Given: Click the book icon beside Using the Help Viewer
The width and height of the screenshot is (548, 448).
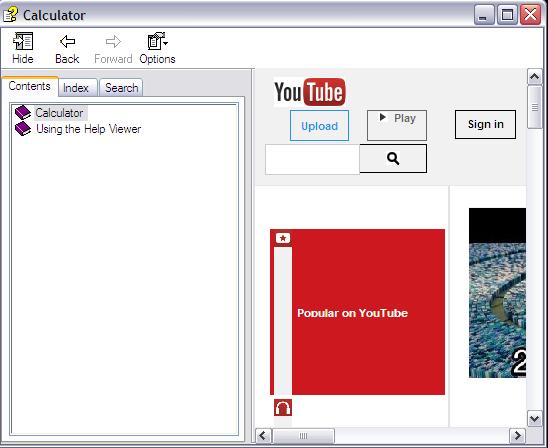Looking at the screenshot, I should 23,129.
